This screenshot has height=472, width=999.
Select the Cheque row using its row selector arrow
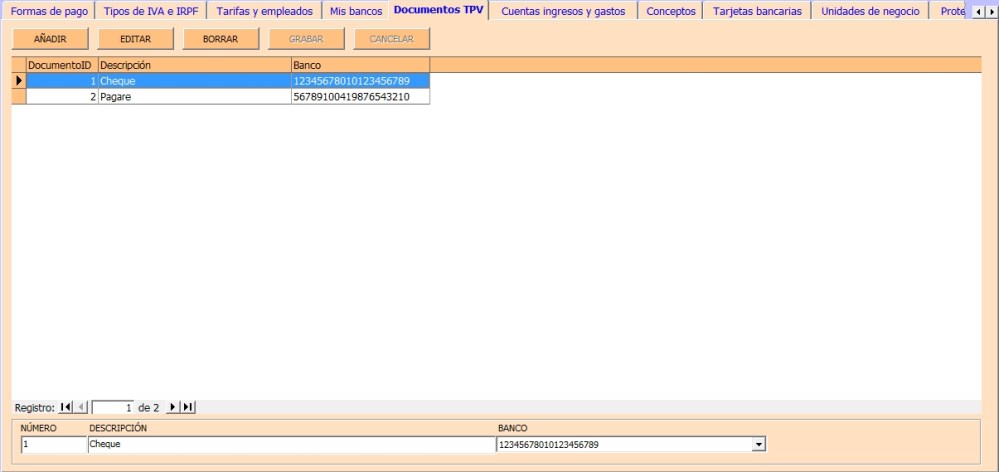[x=18, y=80]
